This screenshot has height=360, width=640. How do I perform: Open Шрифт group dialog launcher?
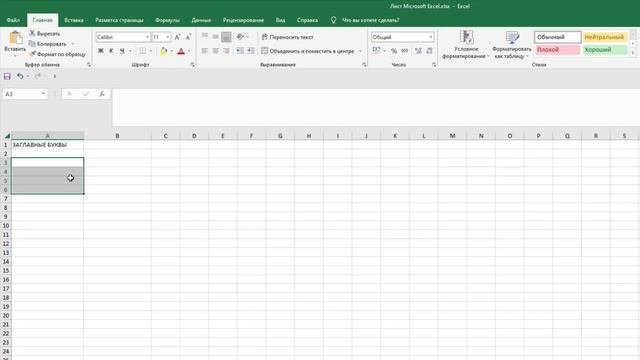[x=192, y=64]
